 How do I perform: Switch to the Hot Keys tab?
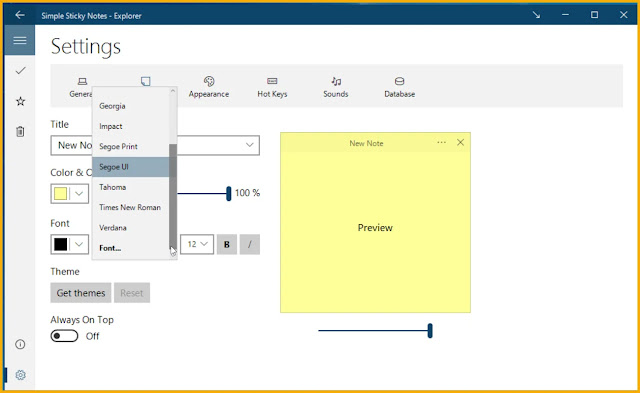click(x=272, y=87)
